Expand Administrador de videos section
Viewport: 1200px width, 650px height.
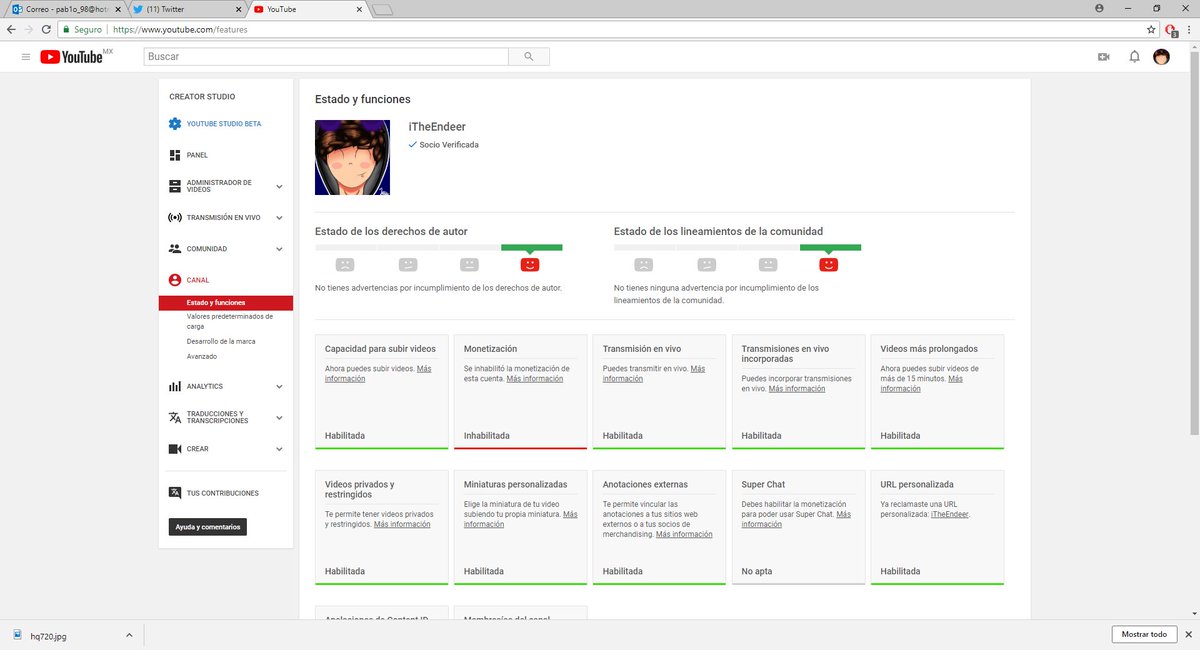(x=279, y=186)
